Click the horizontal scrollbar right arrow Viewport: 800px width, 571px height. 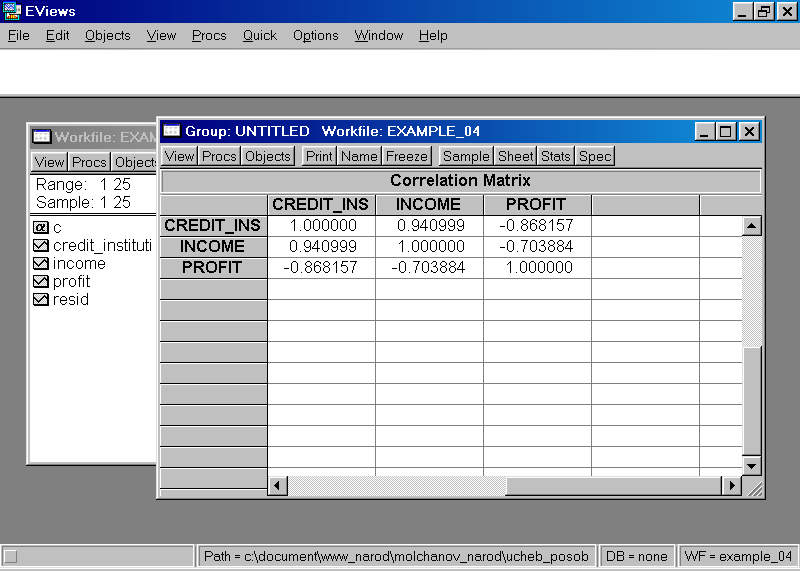click(732, 485)
